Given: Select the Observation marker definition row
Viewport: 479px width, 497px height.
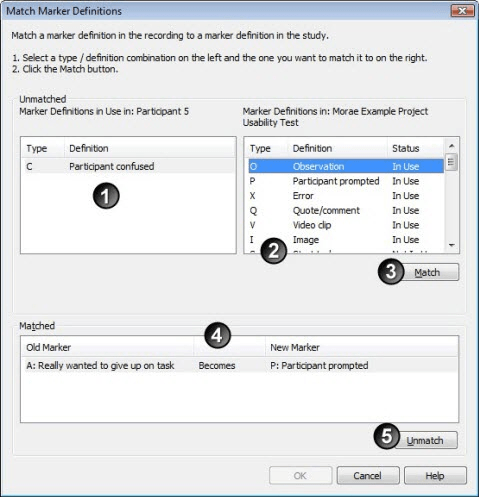Looking at the screenshot, I should point(346,166).
